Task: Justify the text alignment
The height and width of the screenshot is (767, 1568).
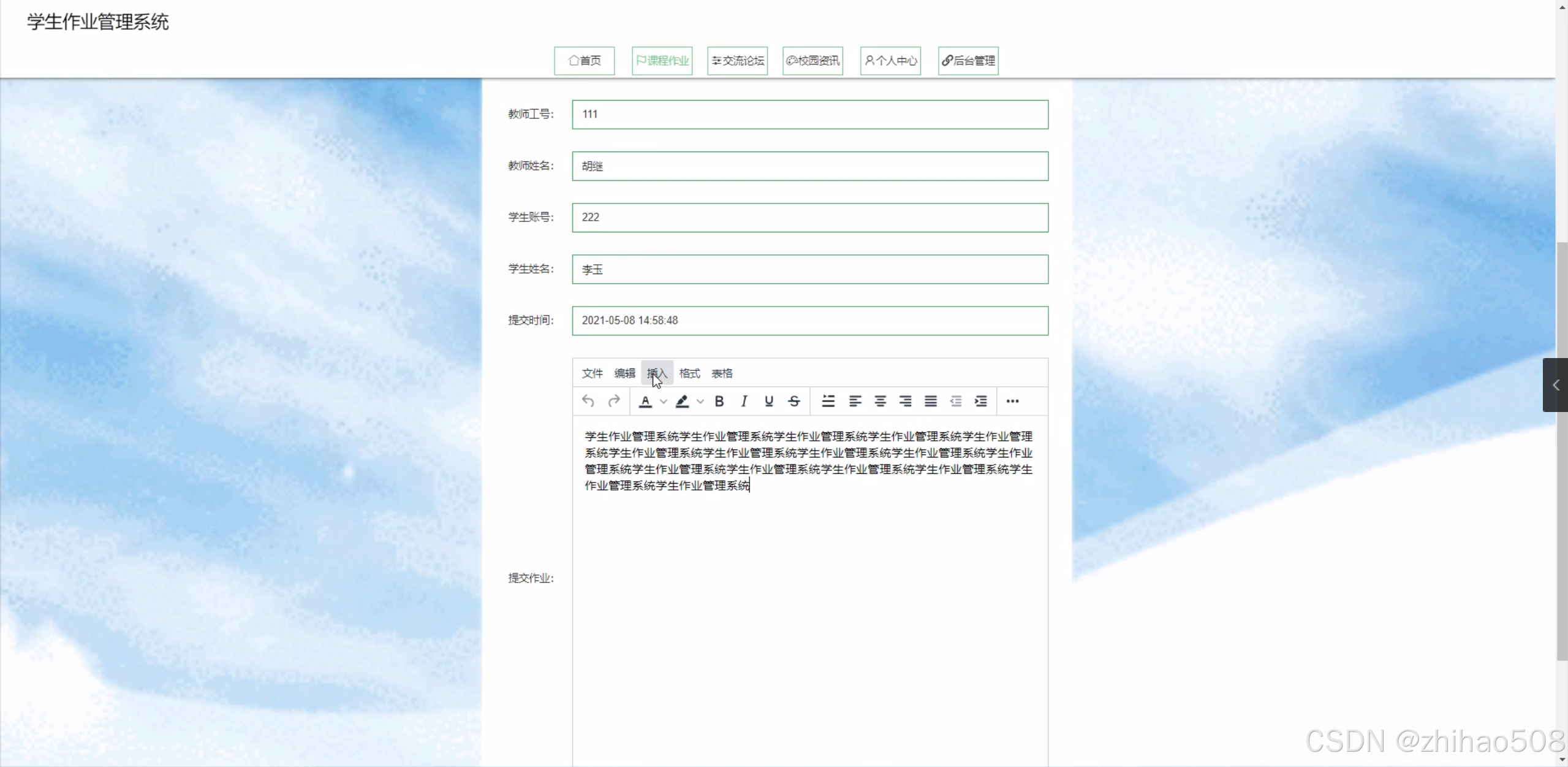Action: [930, 401]
